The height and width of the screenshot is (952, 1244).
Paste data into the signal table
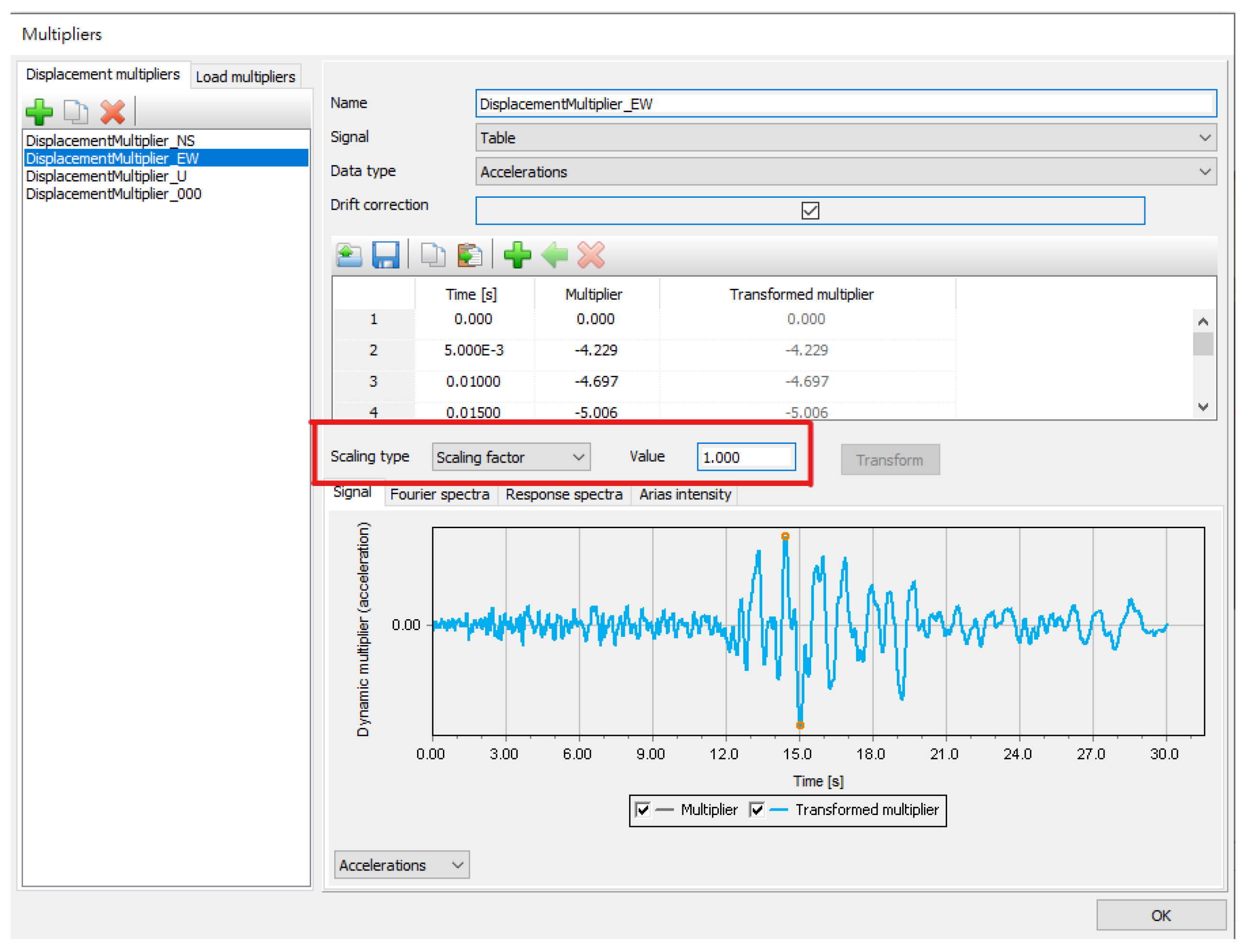point(470,256)
